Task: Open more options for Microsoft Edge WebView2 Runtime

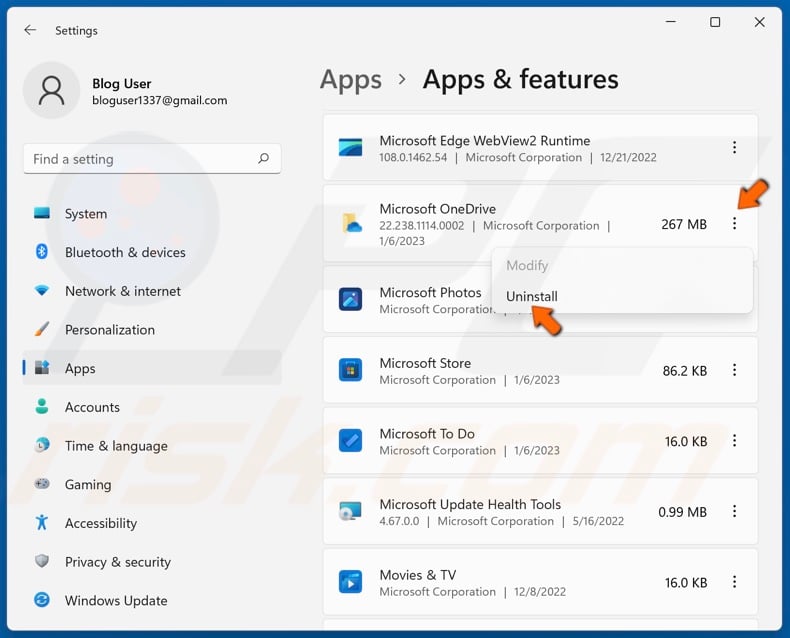Action: click(734, 147)
